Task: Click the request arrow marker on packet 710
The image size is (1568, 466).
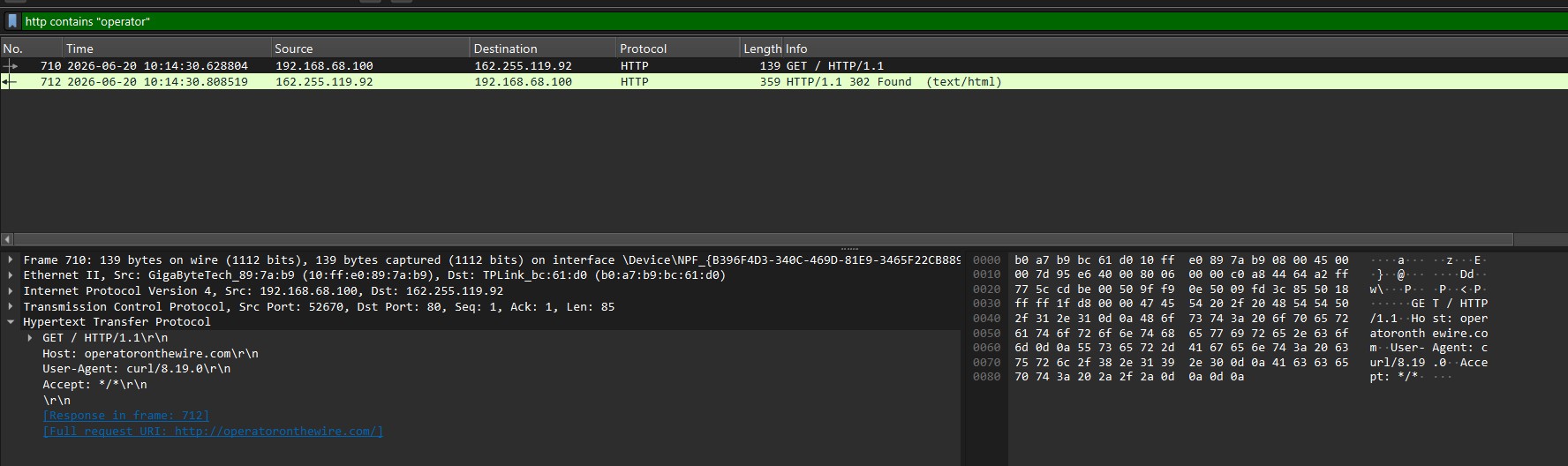Action: 11,66
